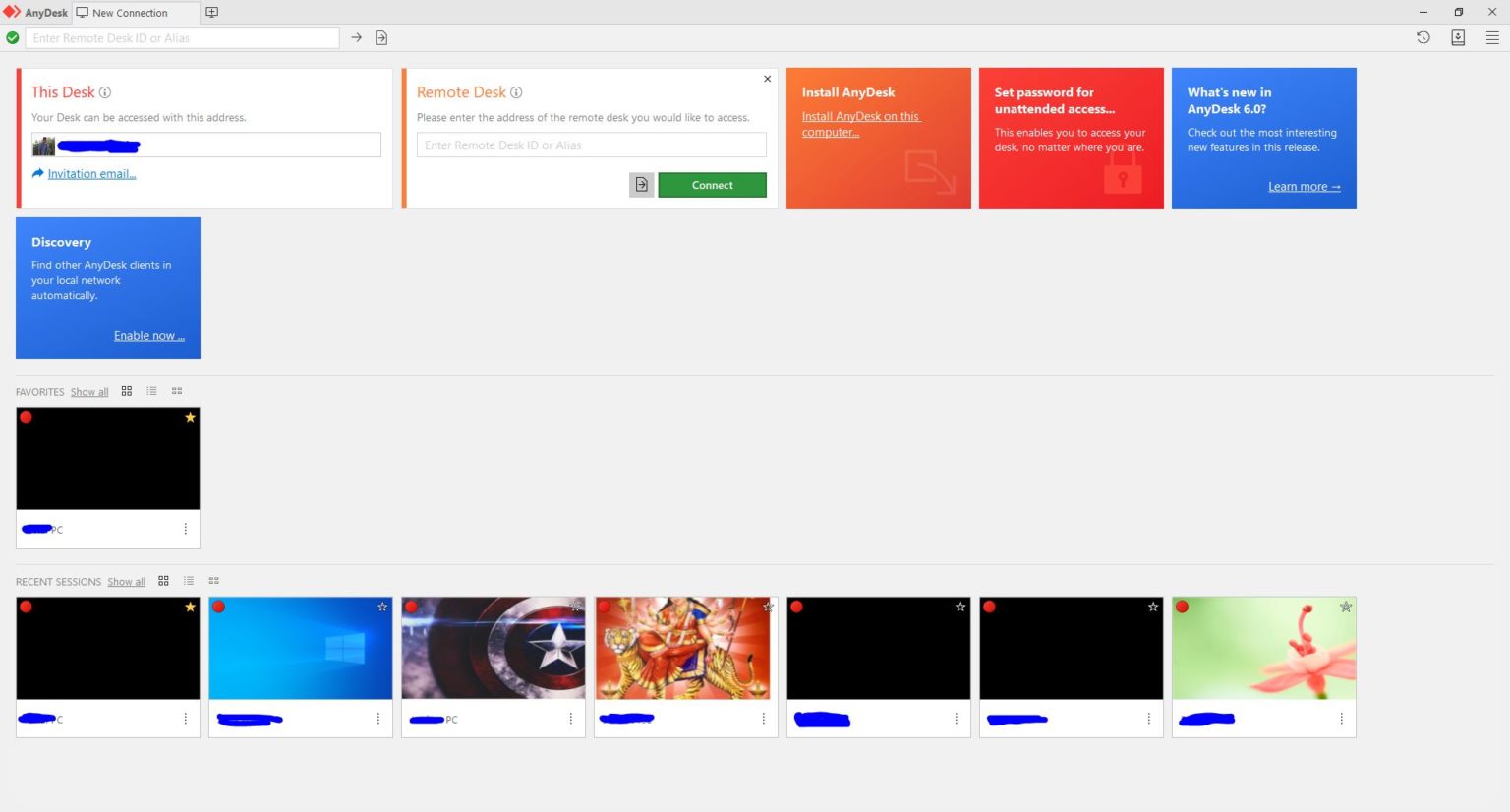Focus the Remote Desk panel ID input field
Image resolution: width=1510 pixels, height=812 pixels.
tap(591, 145)
